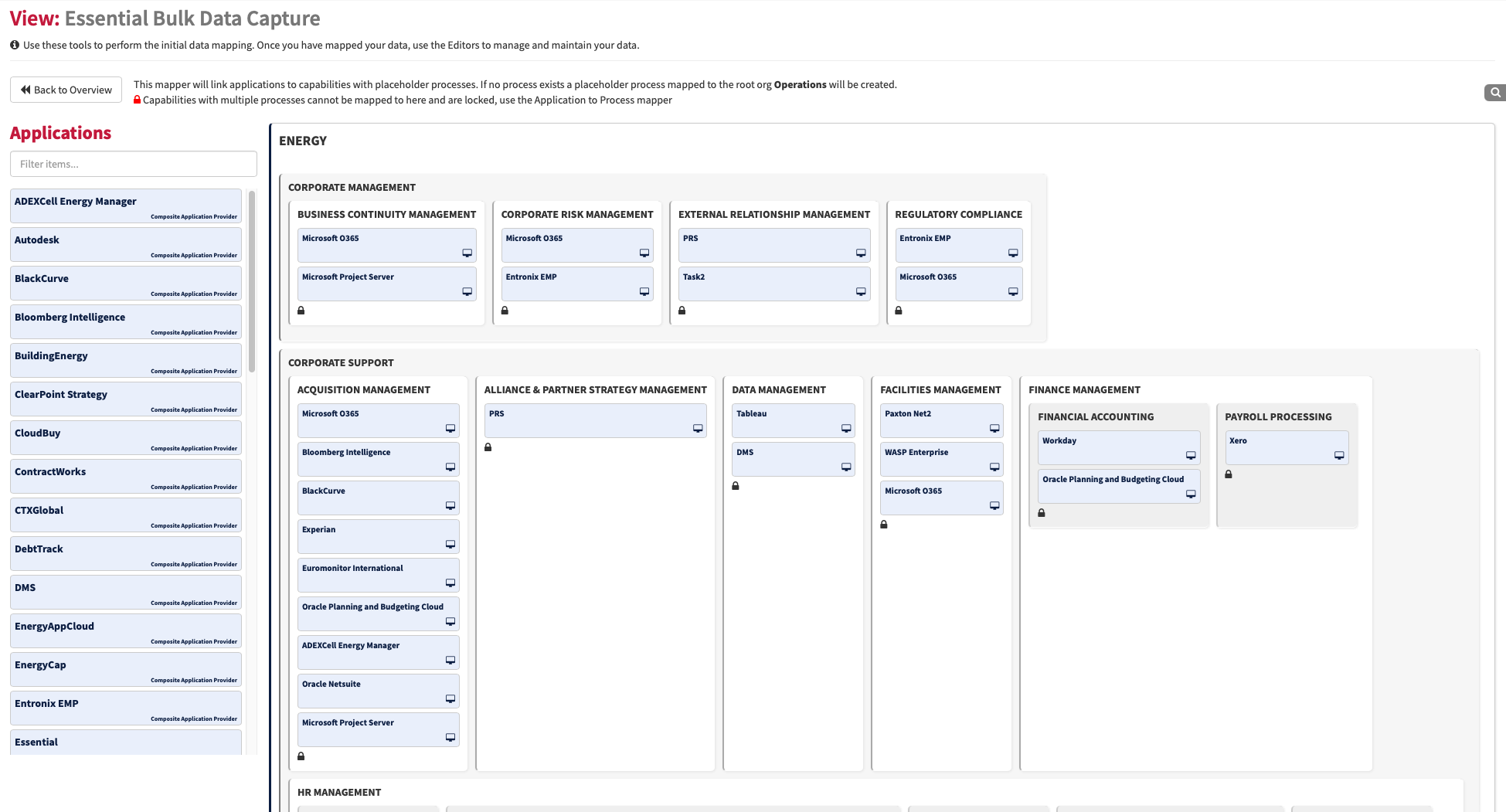
Task: Click Microsoft O365 card in Acquisition Management
Action: (379, 421)
